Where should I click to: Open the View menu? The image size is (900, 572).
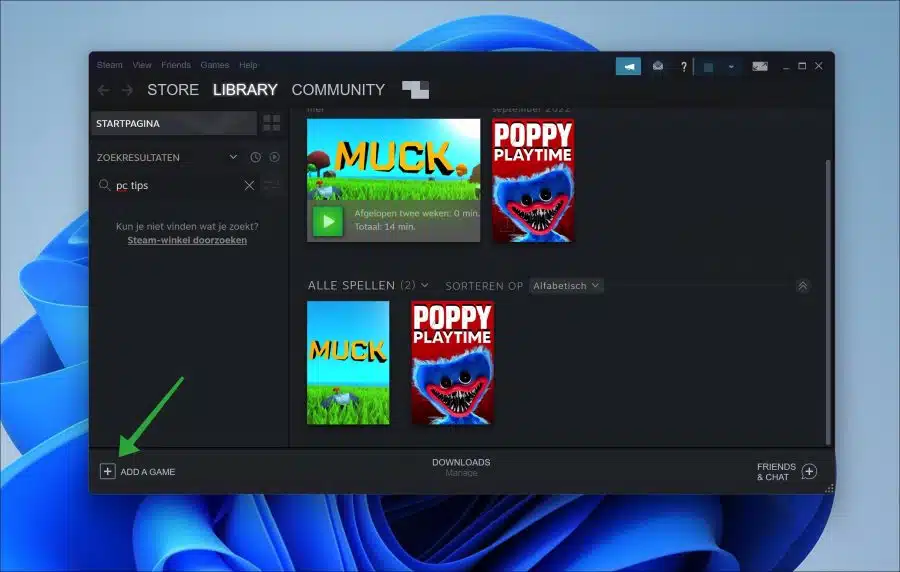[142, 65]
